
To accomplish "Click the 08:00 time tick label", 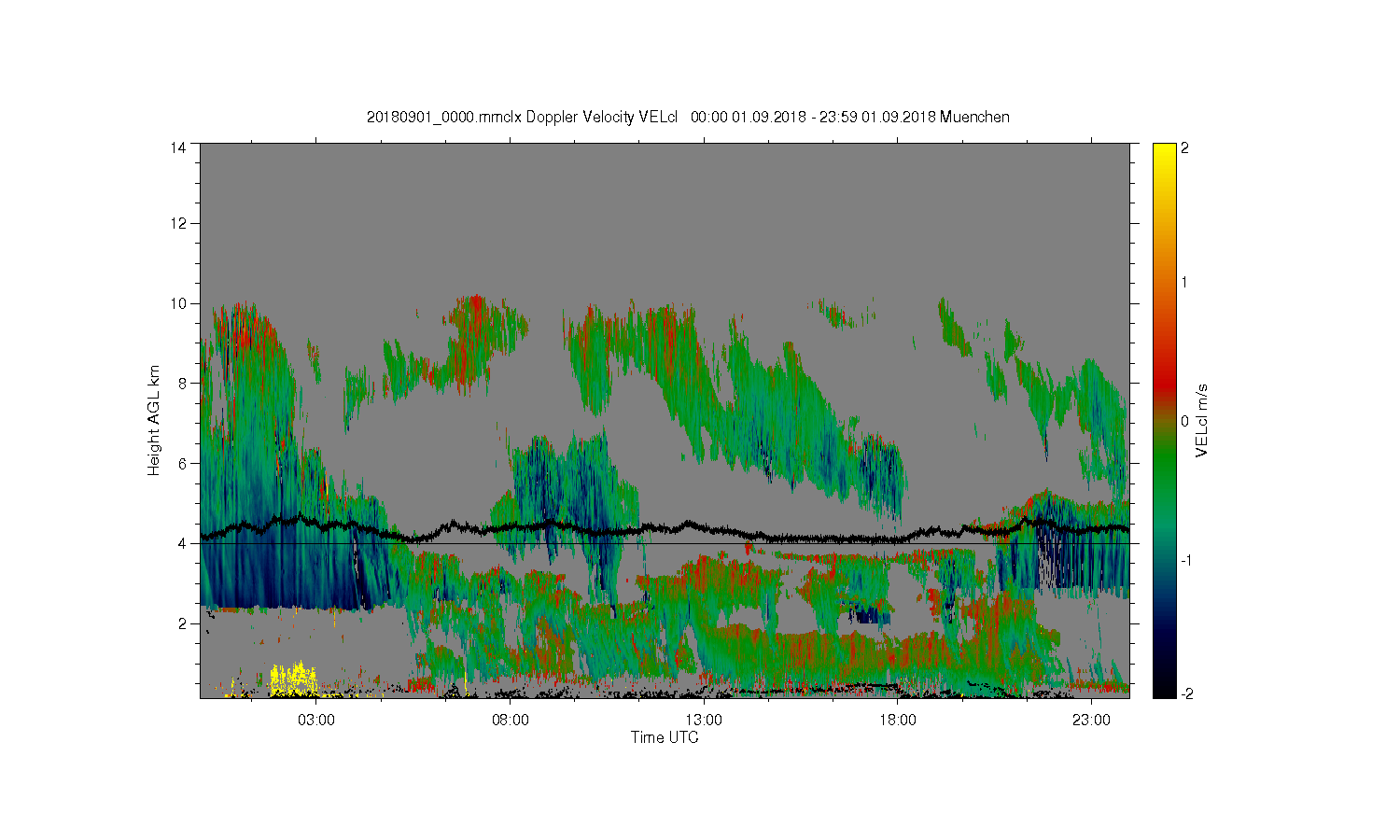I will (x=511, y=721).
